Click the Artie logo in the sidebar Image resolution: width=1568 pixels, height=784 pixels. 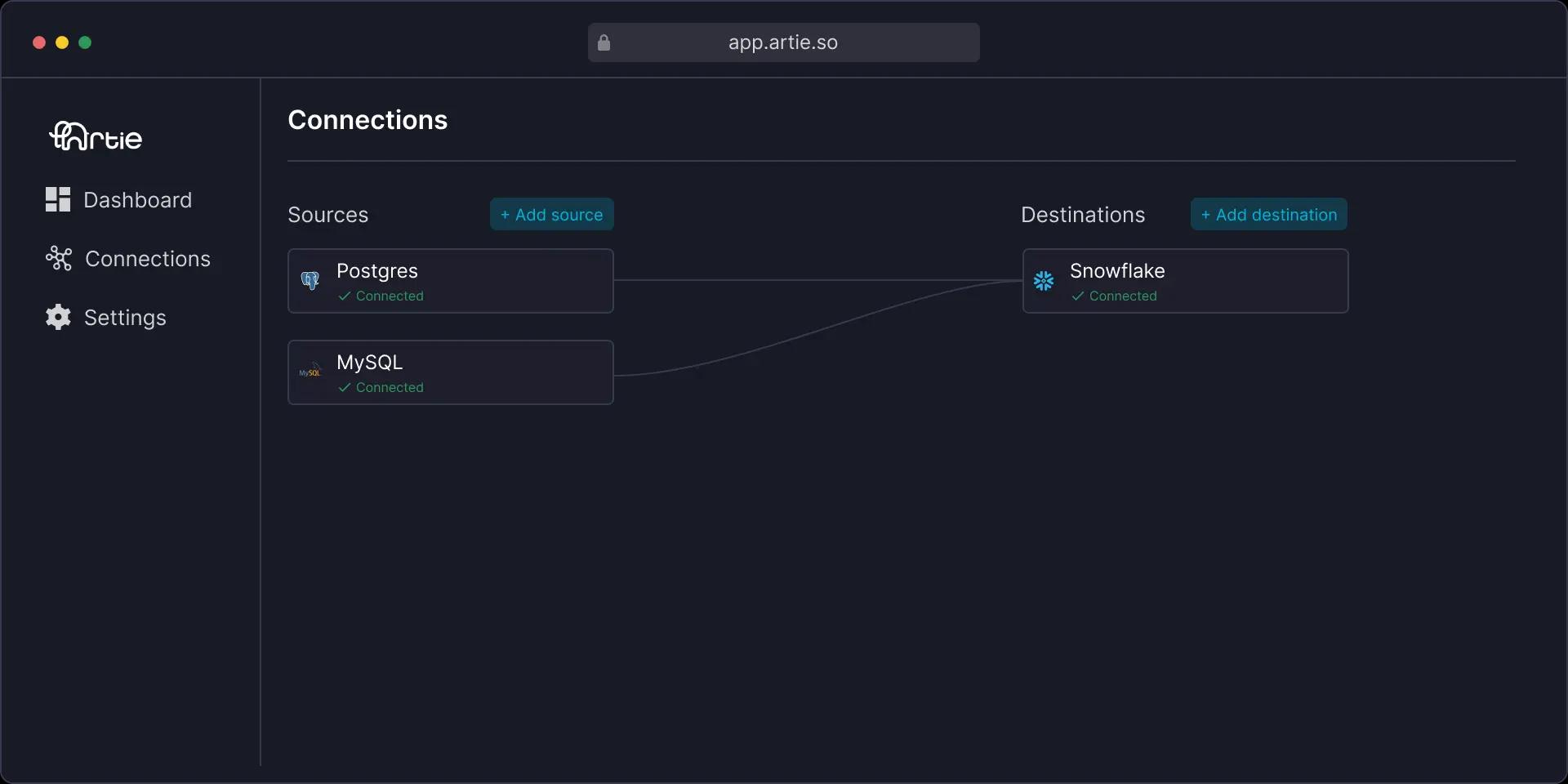(96, 136)
